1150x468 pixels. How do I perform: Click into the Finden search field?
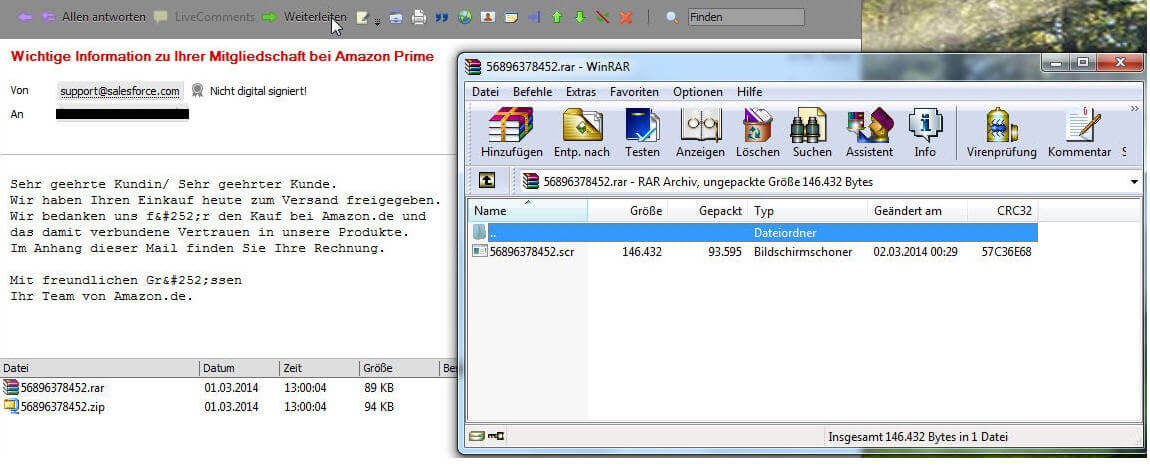[x=746, y=17]
